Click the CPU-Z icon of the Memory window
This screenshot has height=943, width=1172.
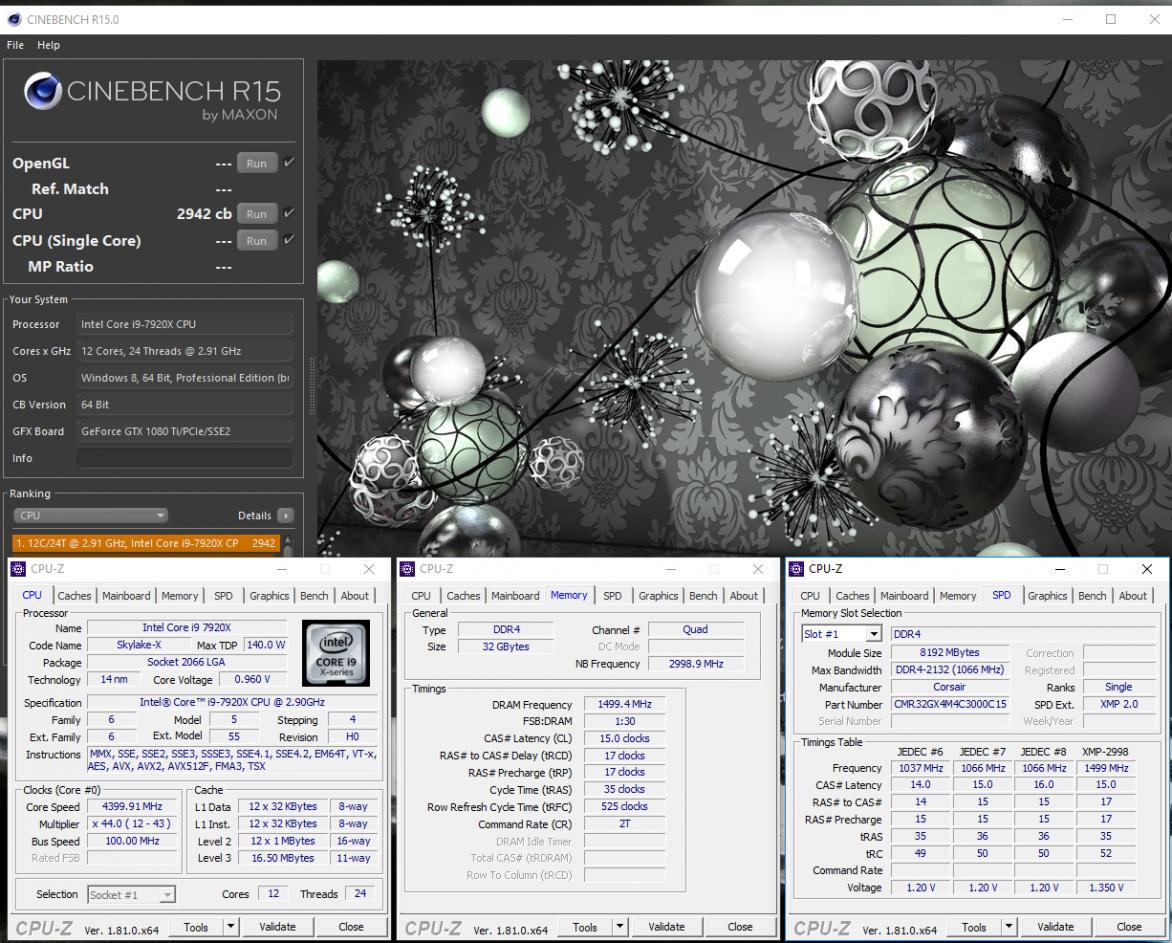407,569
